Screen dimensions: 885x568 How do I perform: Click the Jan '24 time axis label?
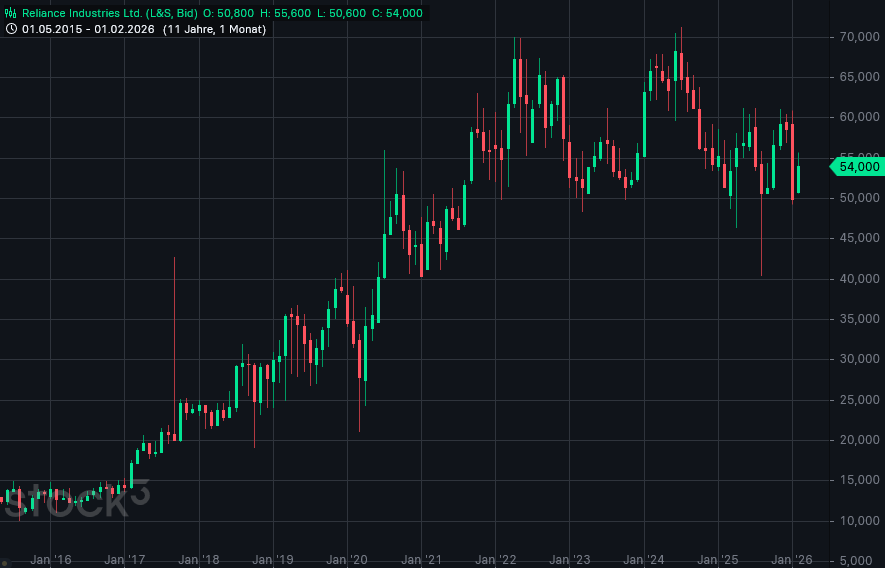coord(643,560)
